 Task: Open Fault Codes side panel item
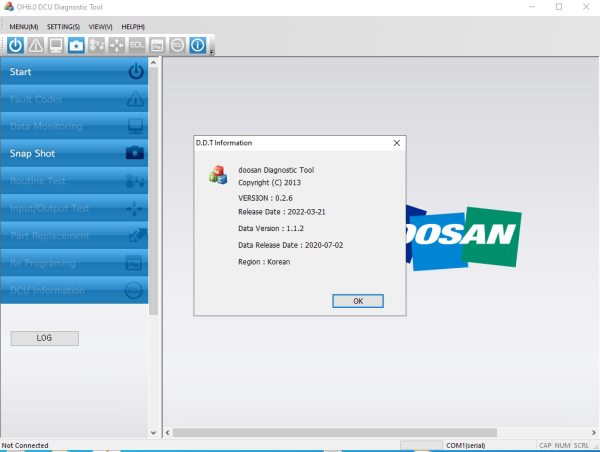(x=74, y=99)
